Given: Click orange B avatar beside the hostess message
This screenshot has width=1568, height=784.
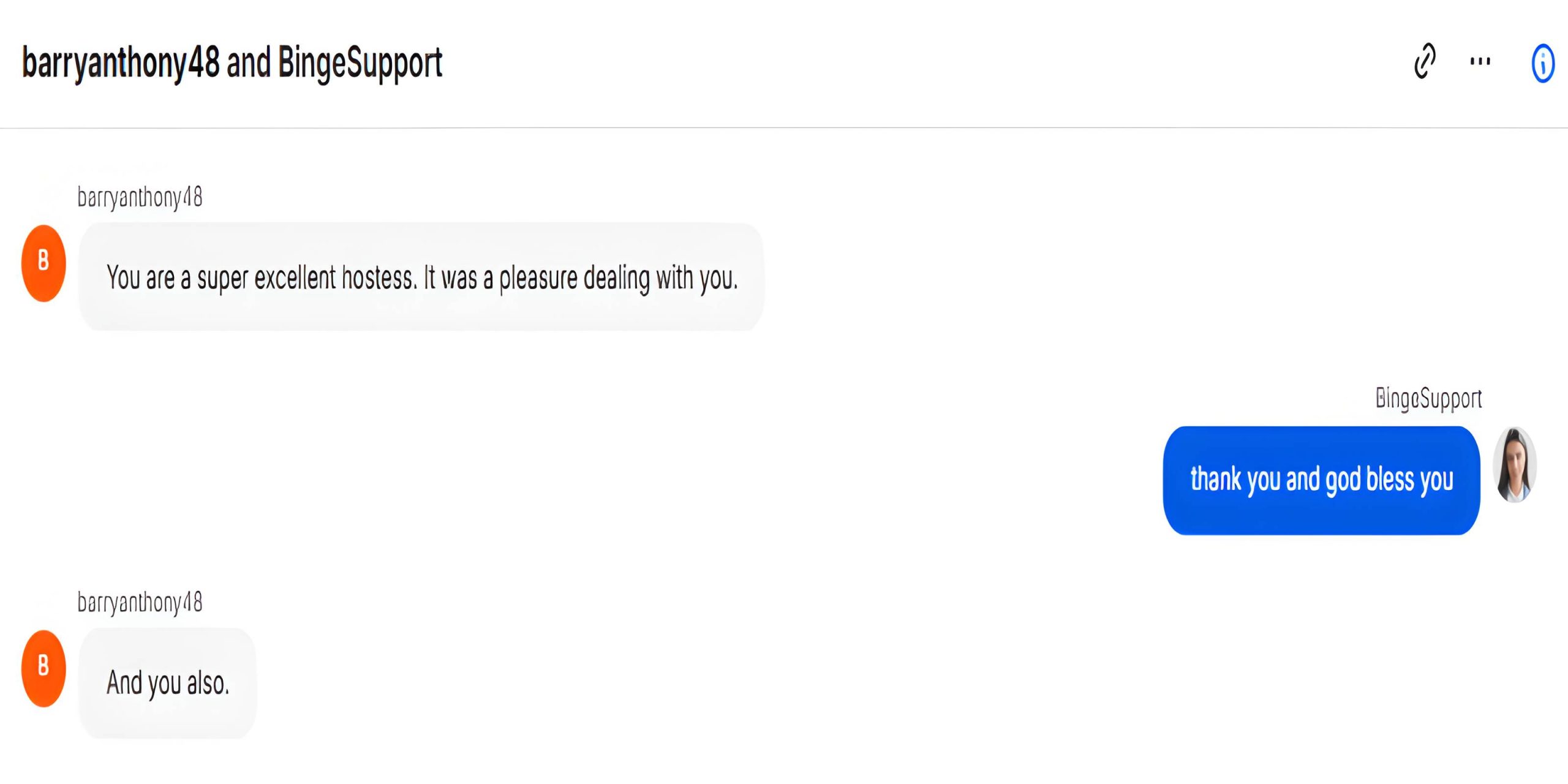Looking at the screenshot, I should [43, 263].
